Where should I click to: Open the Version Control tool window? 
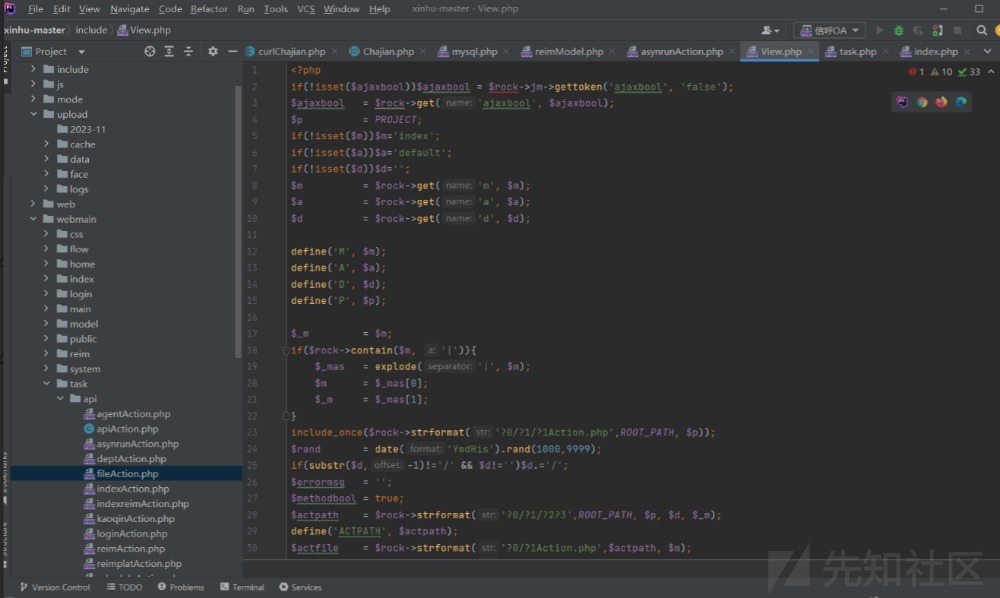[55, 587]
